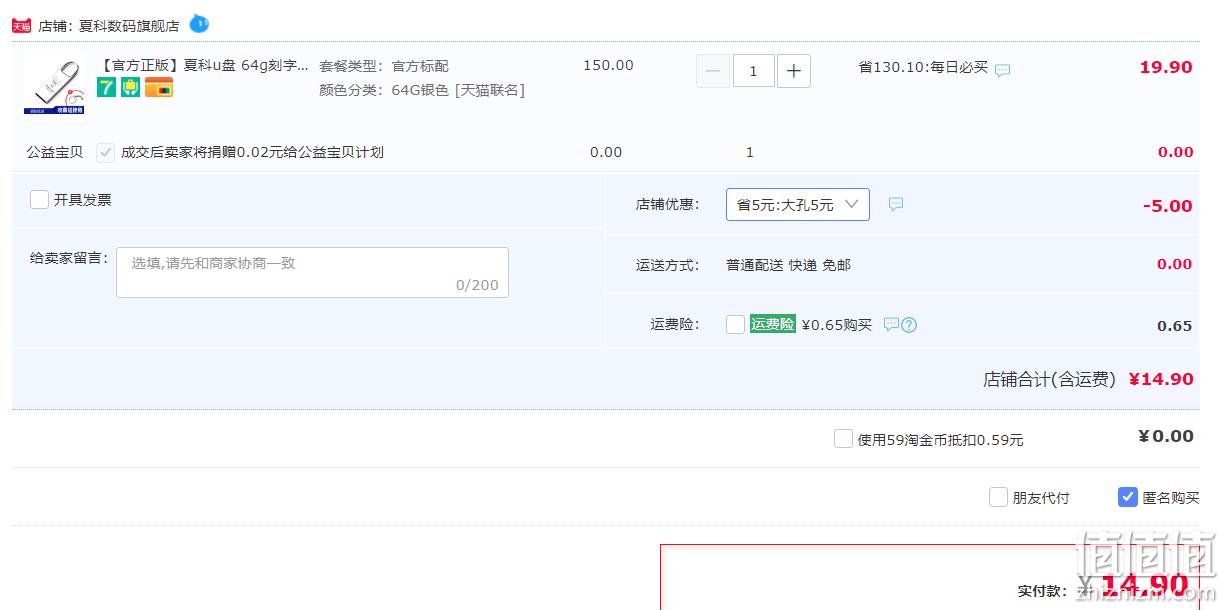Open the 店铺优惠 discount dropdown

(798, 204)
